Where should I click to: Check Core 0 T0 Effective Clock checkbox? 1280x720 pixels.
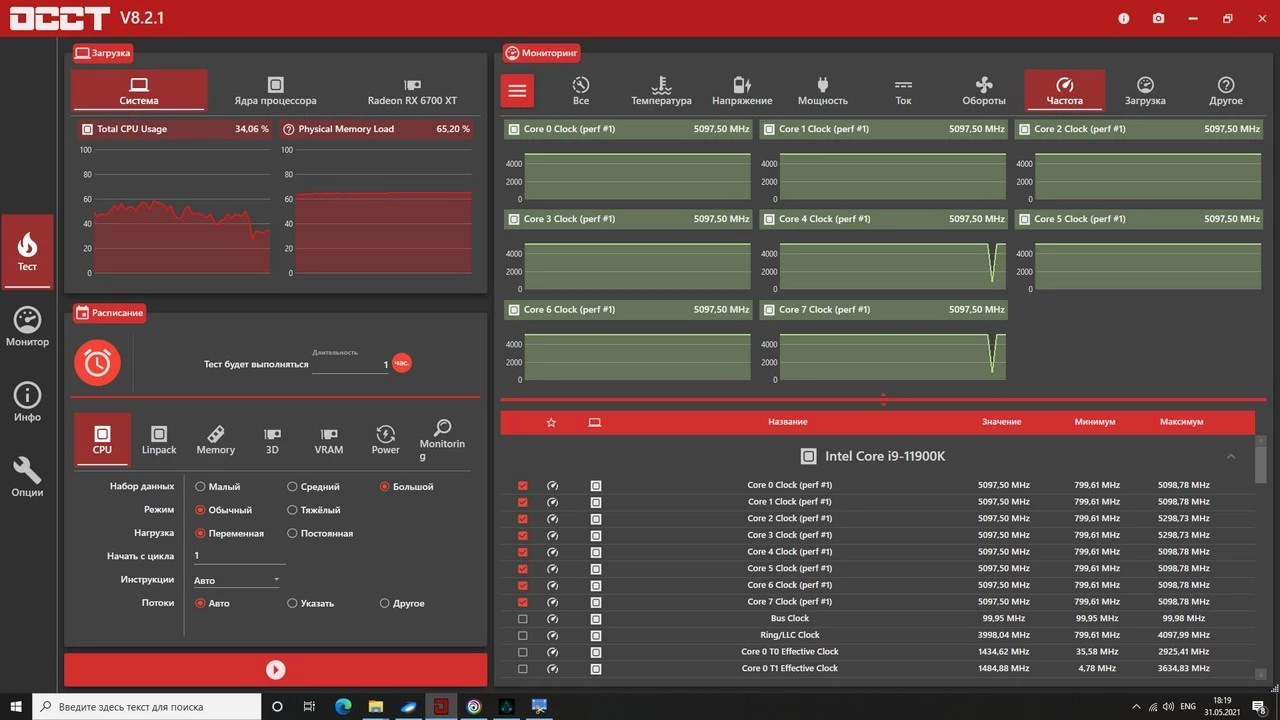coord(522,652)
